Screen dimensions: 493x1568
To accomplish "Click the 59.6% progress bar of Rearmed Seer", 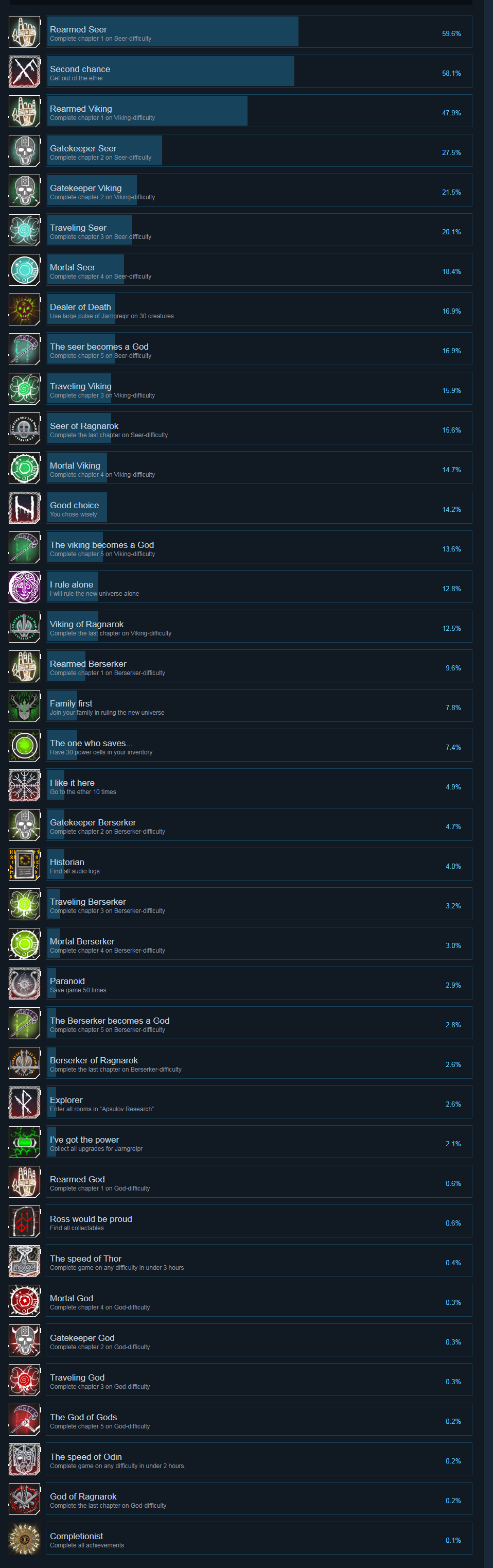I will tap(173, 32).
